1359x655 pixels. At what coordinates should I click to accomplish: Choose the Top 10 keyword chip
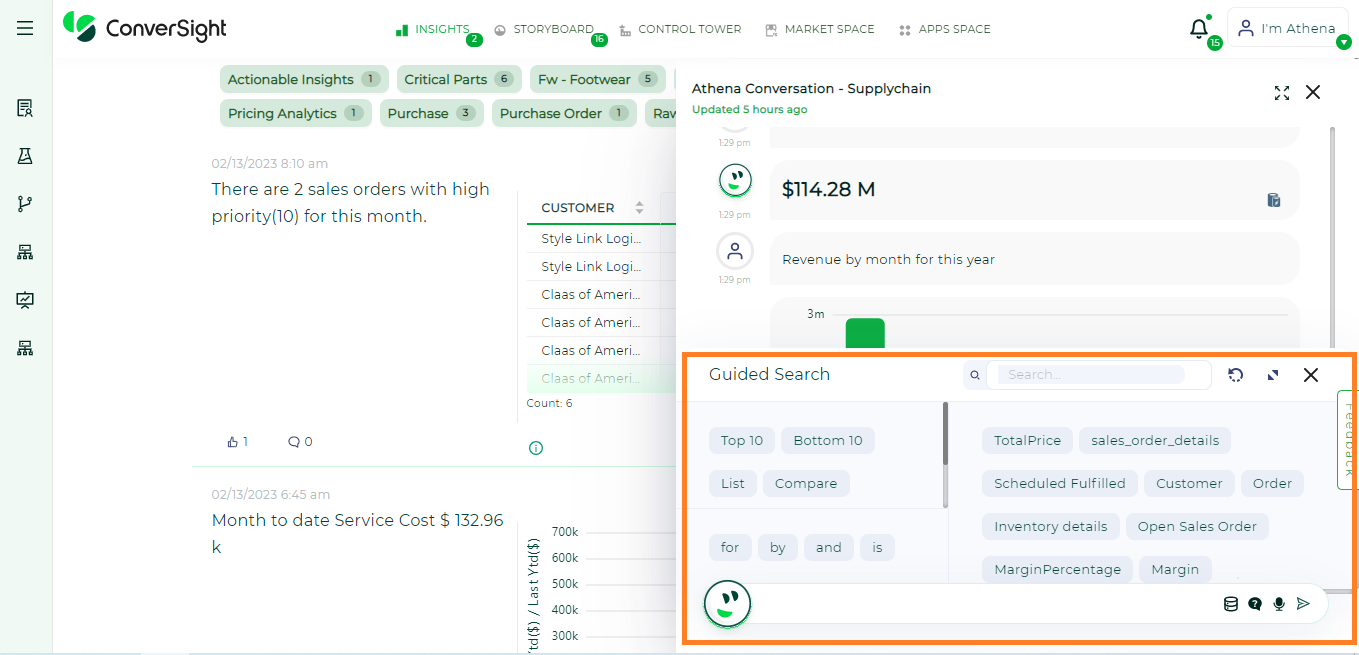click(x=741, y=440)
